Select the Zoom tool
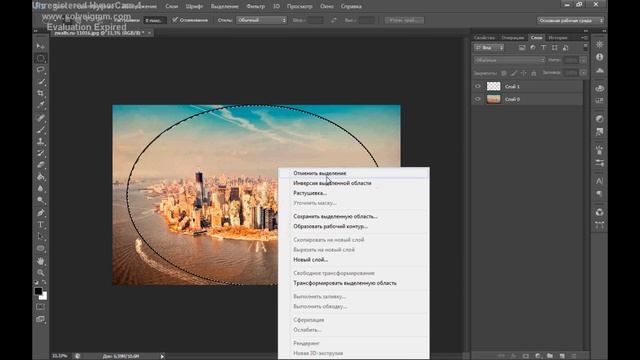 coord(40,273)
